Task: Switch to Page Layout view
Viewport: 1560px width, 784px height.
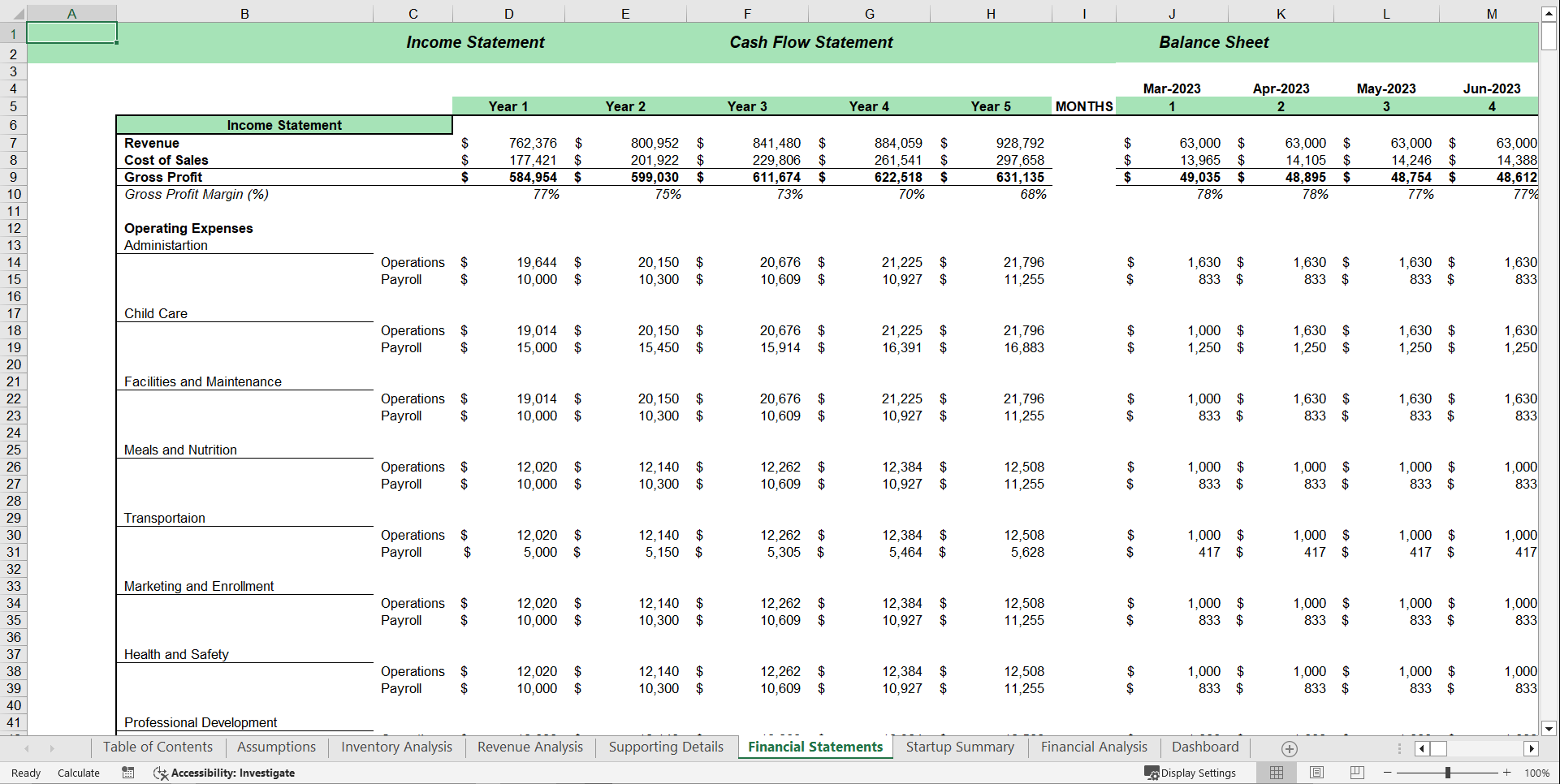Action: tap(1316, 773)
